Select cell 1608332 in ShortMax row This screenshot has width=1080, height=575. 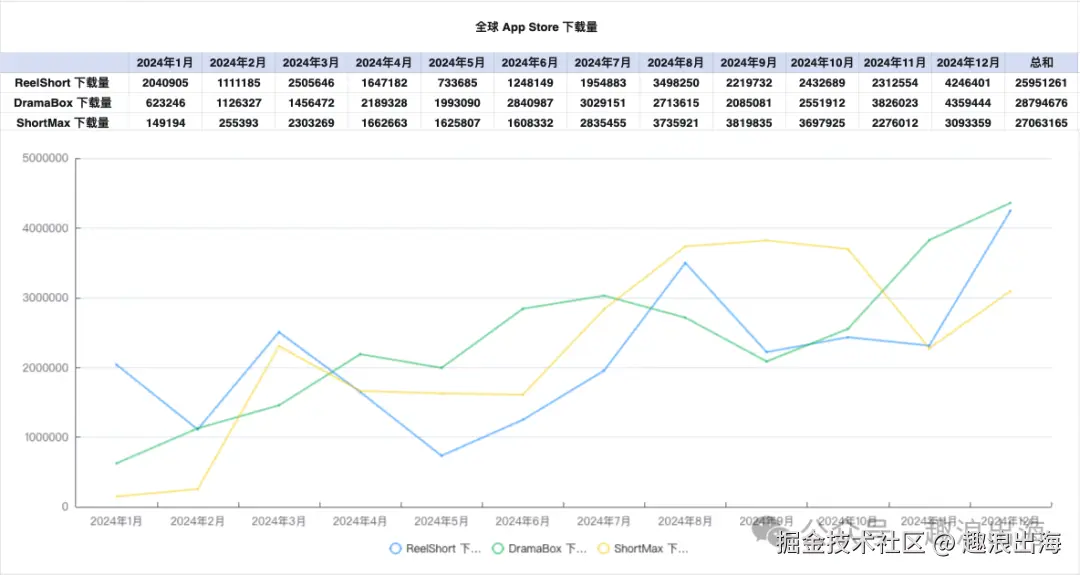[530, 123]
